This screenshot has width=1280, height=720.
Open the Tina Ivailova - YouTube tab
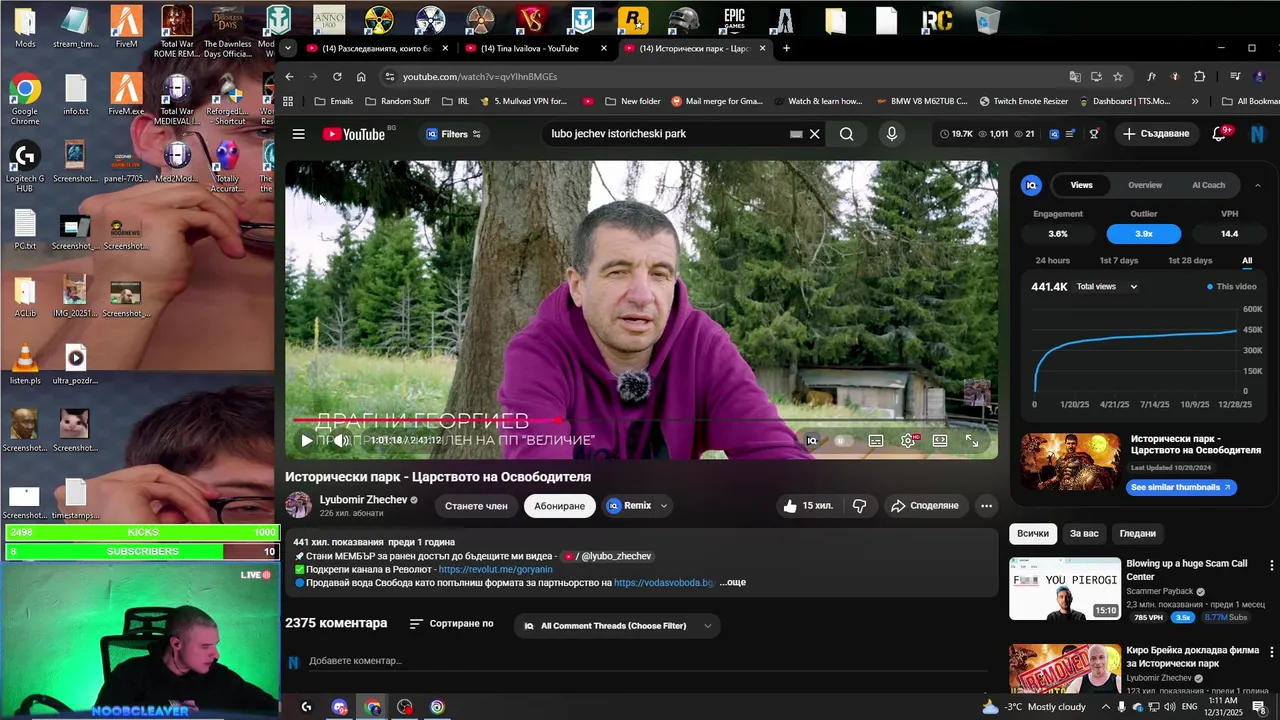click(537, 48)
